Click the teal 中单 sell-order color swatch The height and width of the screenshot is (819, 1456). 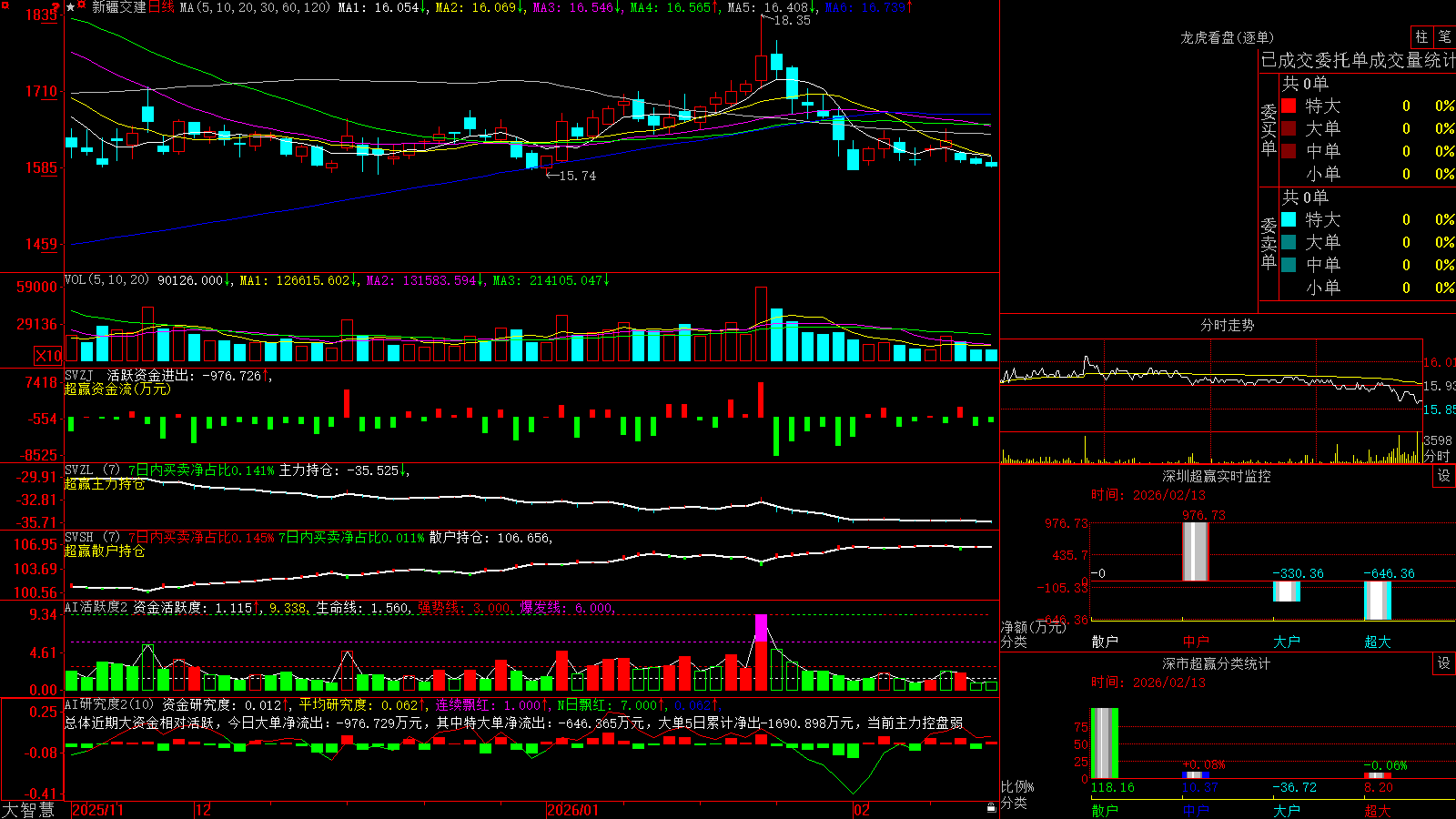pos(1289,264)
